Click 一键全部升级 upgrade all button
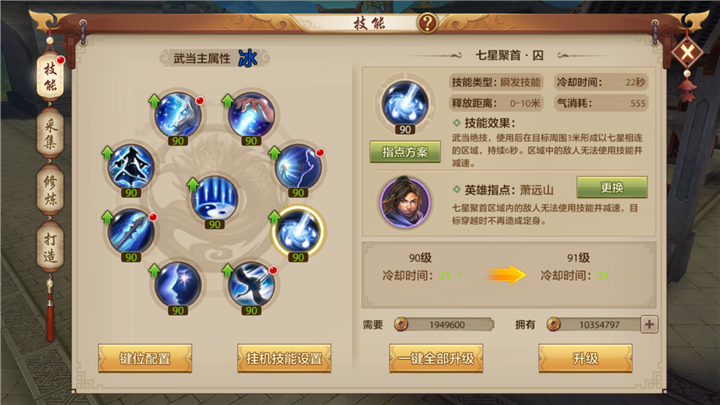Image resolution: width=720 pixels, height=405 pixels. (436, 358)
